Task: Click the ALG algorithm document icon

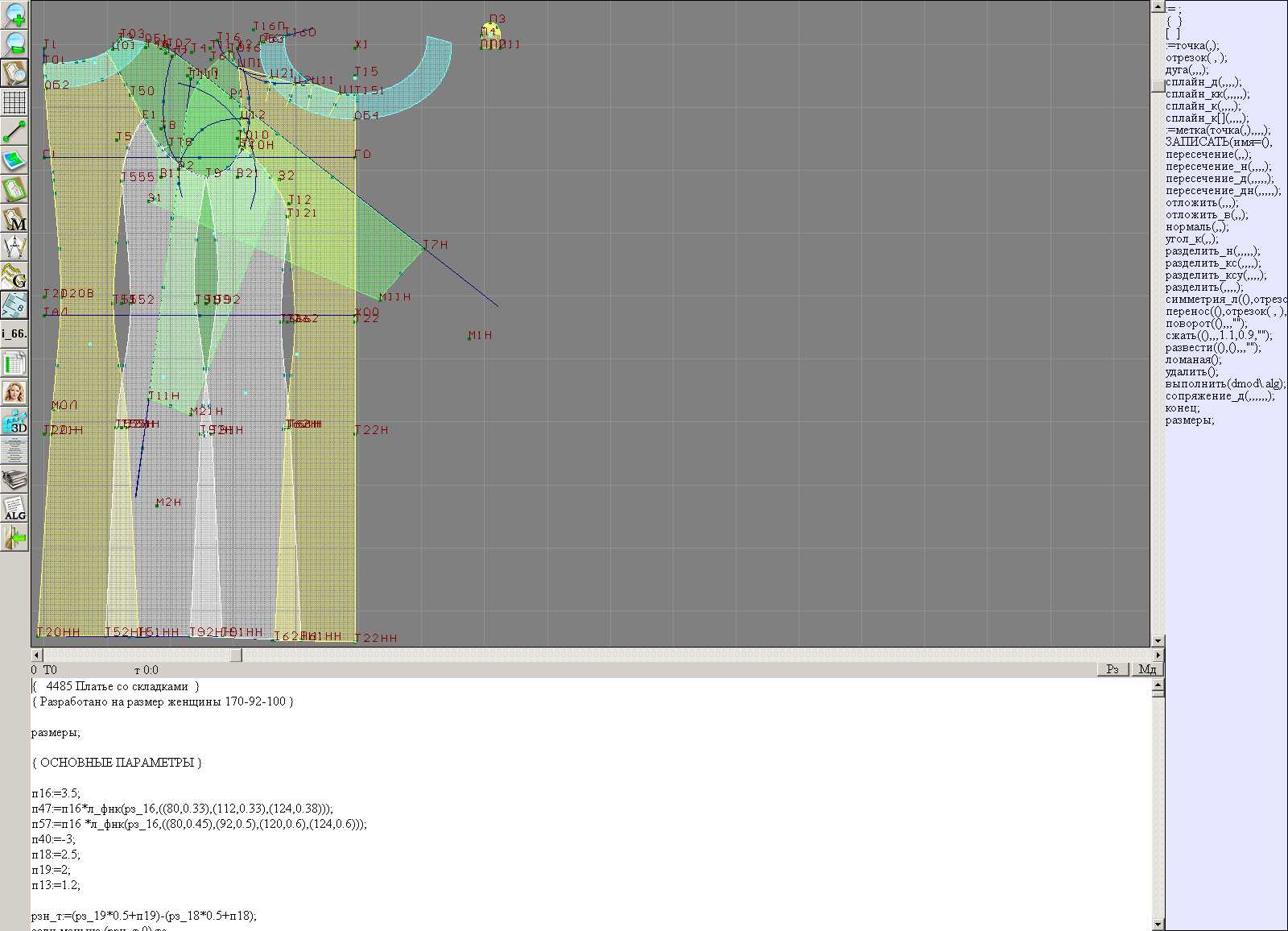Action: tap(14, 508)
